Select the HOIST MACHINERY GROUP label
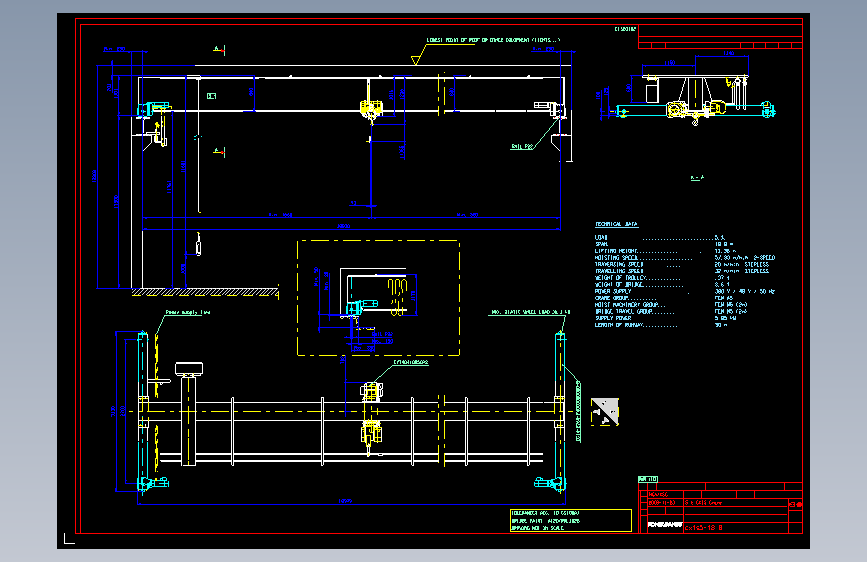The width and height of the screenshot is (867, 562). [626, 305]
